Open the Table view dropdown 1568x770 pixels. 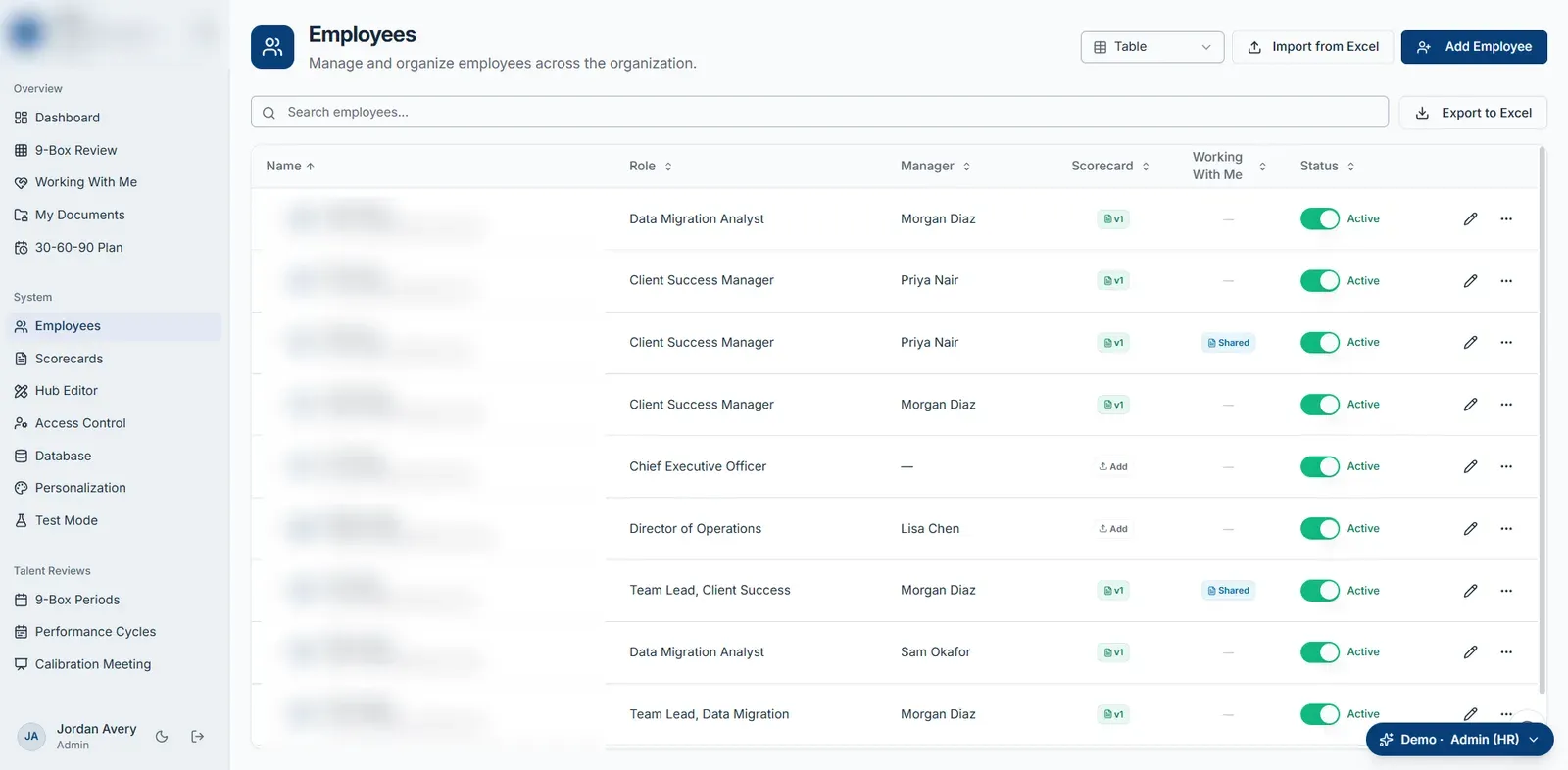[1152, 47]
